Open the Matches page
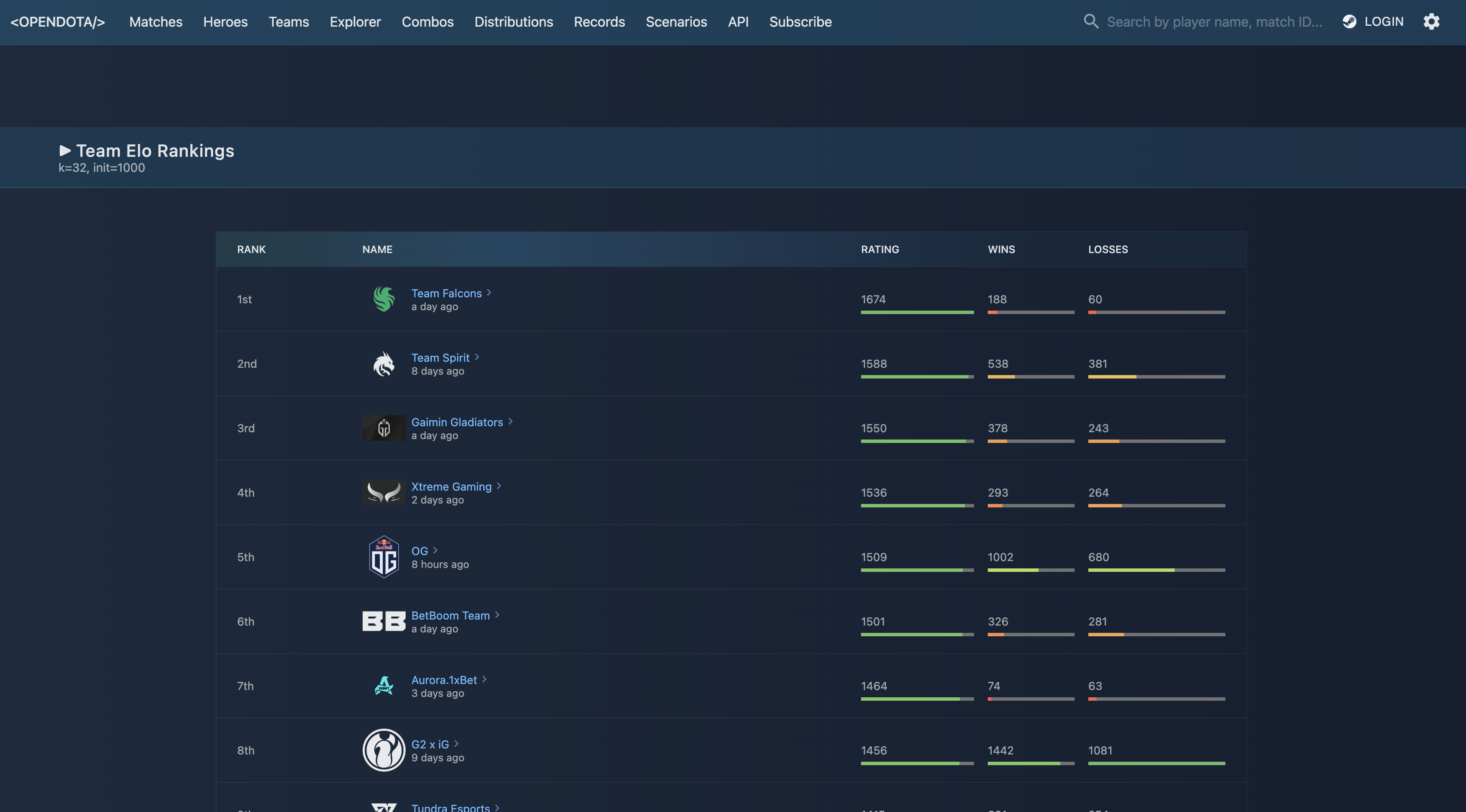1466x812 pixels. 156,22
